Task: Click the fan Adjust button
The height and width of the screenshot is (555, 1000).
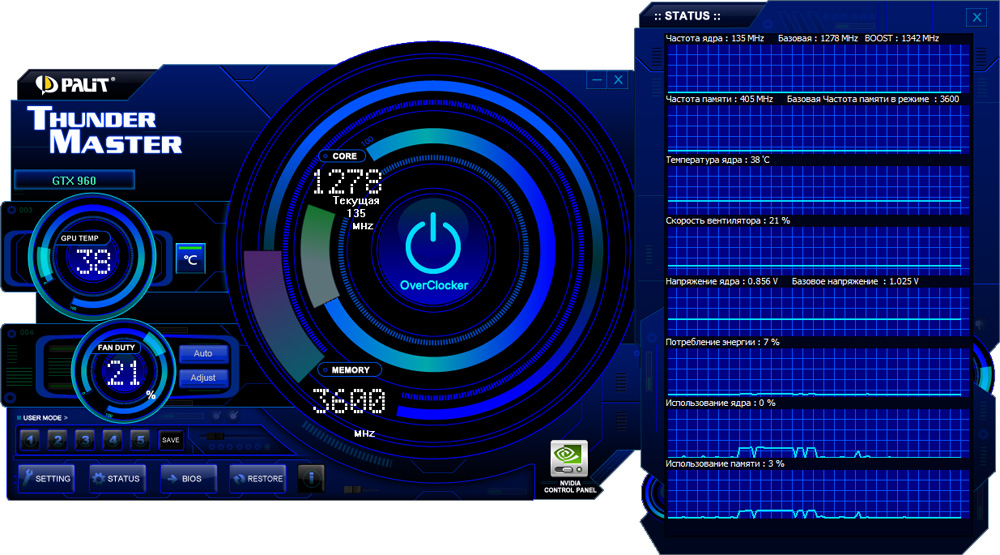Action: pyautogui.click(x=203, y=378)
